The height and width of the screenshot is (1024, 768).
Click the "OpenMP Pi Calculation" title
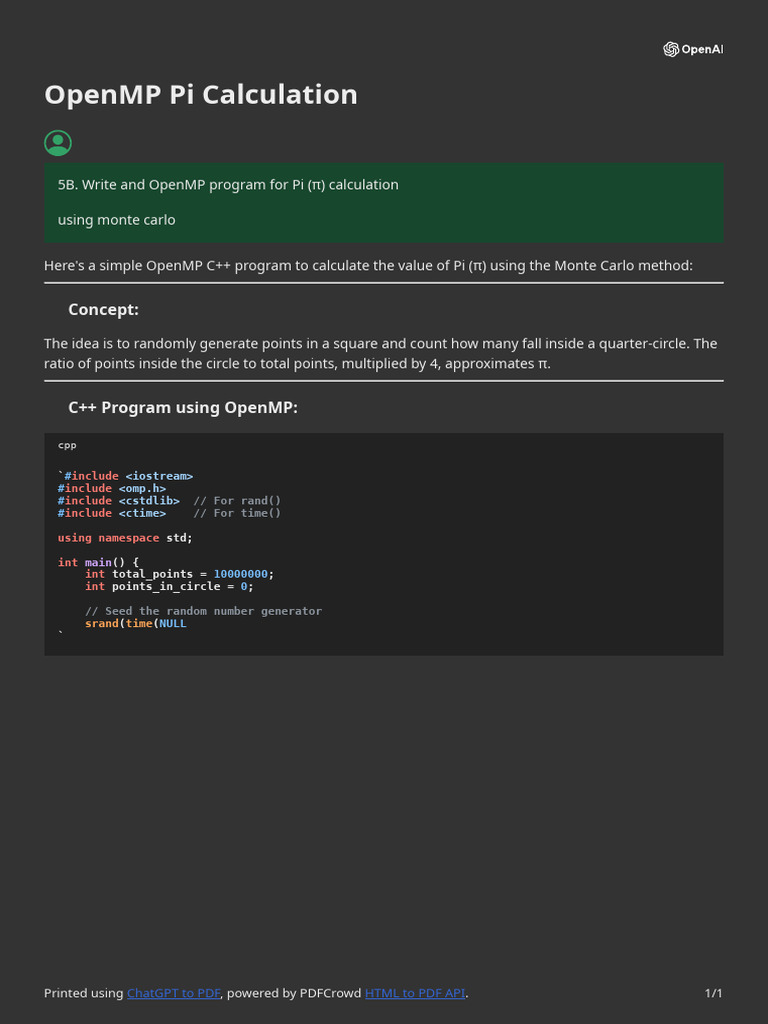pyautogui.click(x=201, y=95)
